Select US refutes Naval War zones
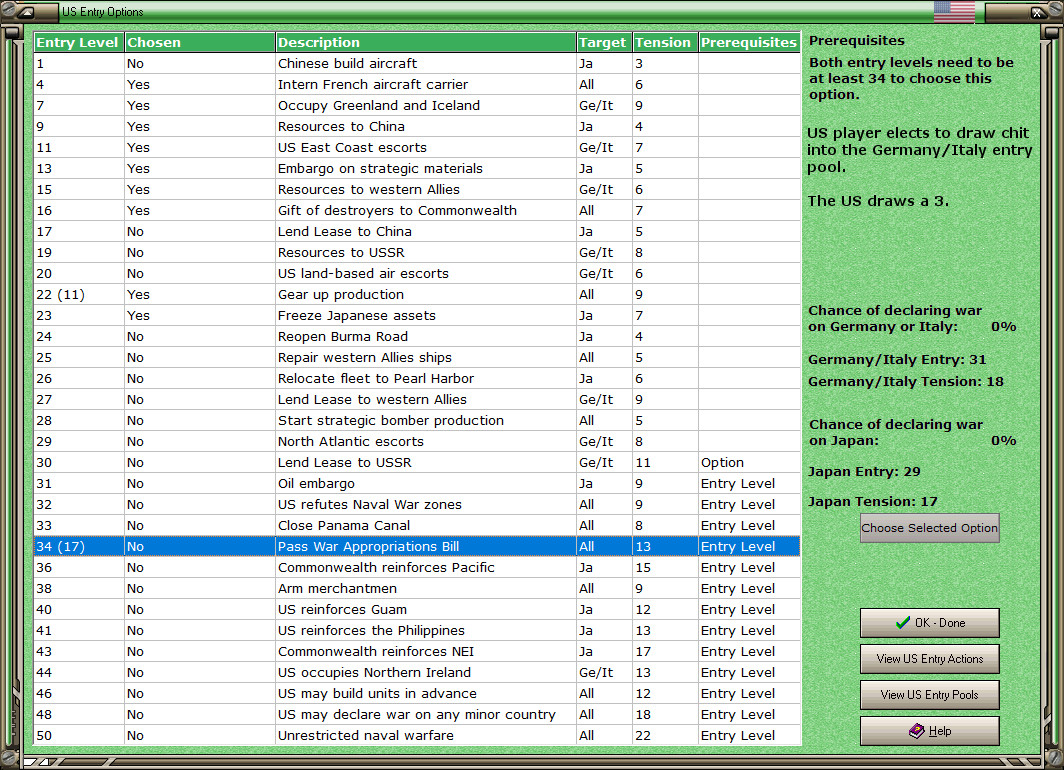 417,505
